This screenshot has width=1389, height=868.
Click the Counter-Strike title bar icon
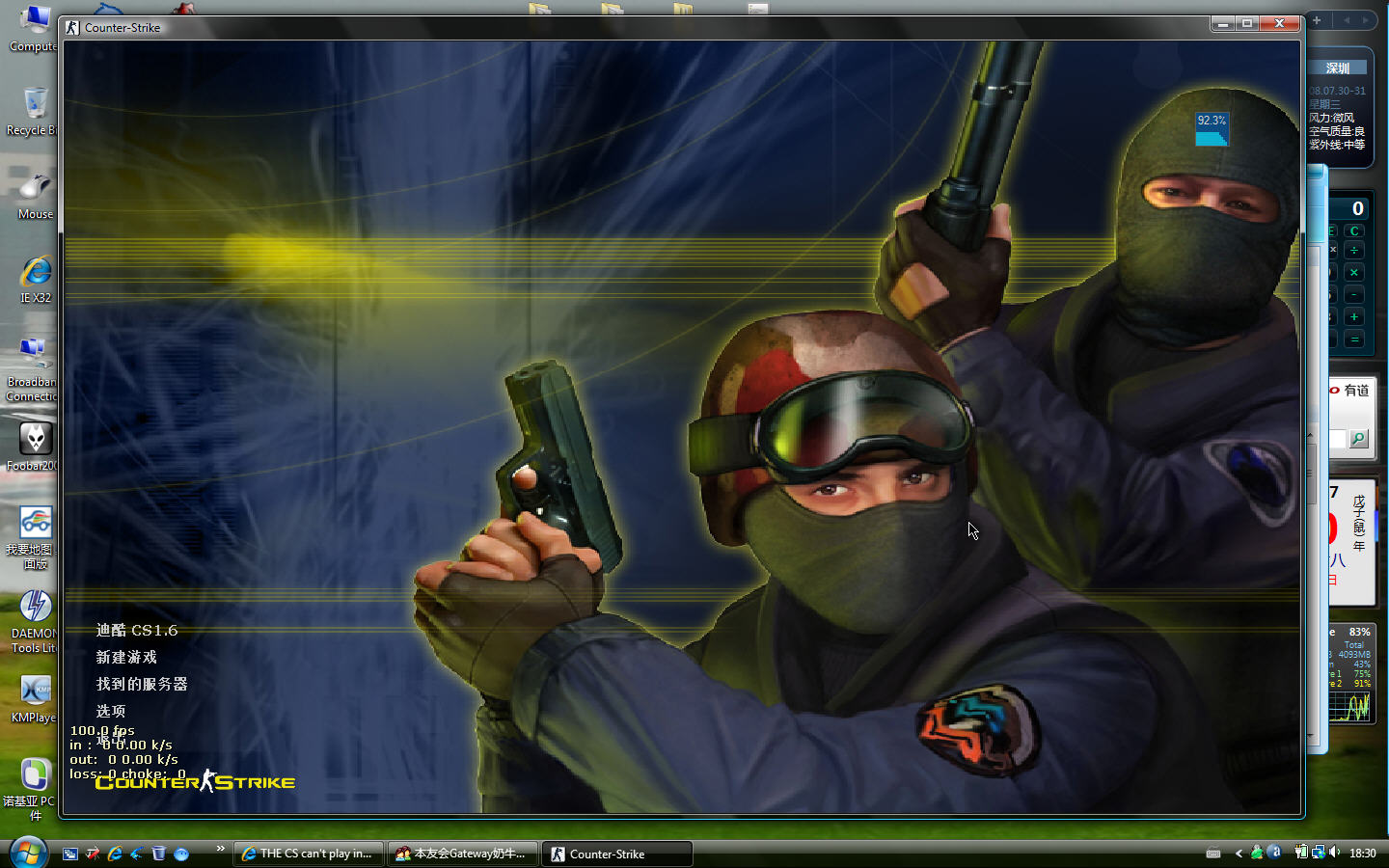click(x=72, y=27)
